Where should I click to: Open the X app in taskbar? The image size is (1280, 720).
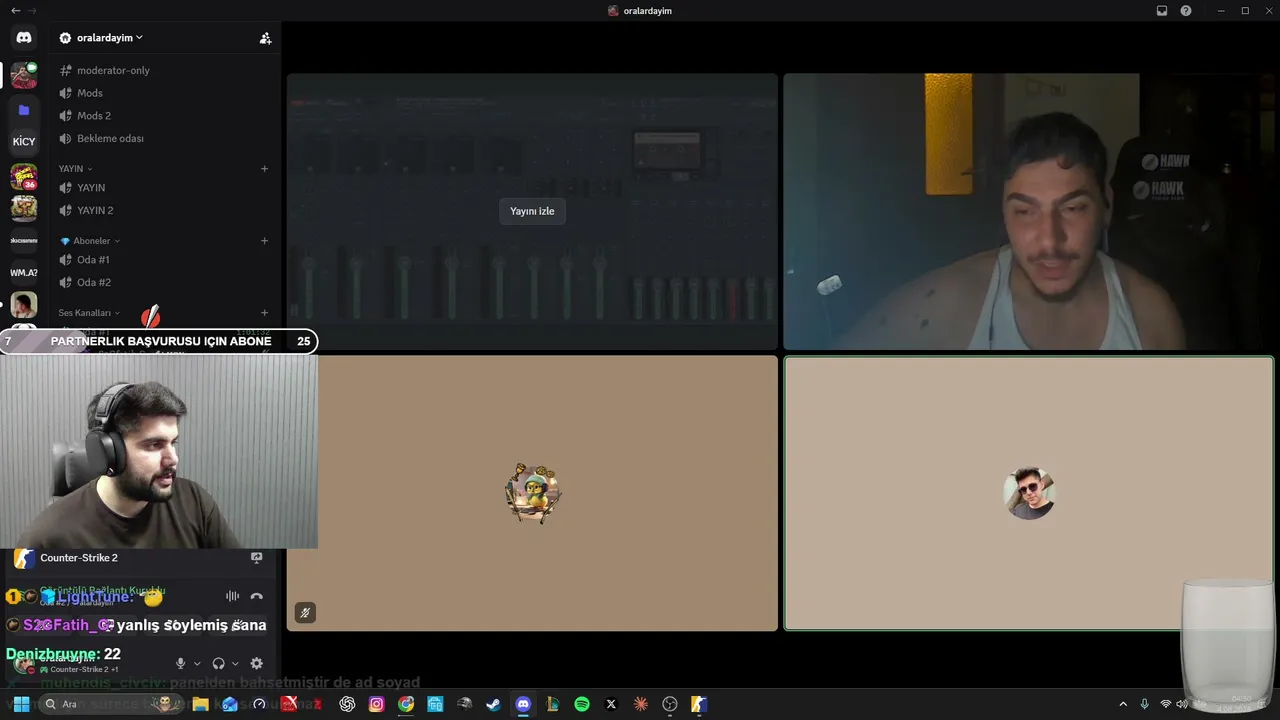(611, 704)
